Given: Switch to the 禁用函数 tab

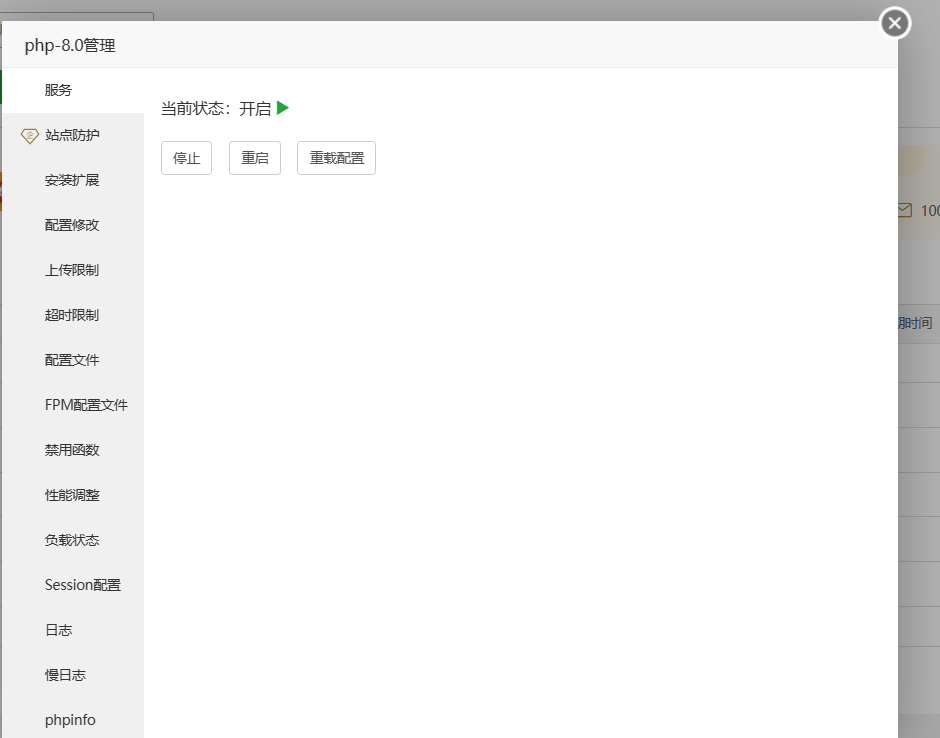Looking at the screenshot, I should click(73, 450).
